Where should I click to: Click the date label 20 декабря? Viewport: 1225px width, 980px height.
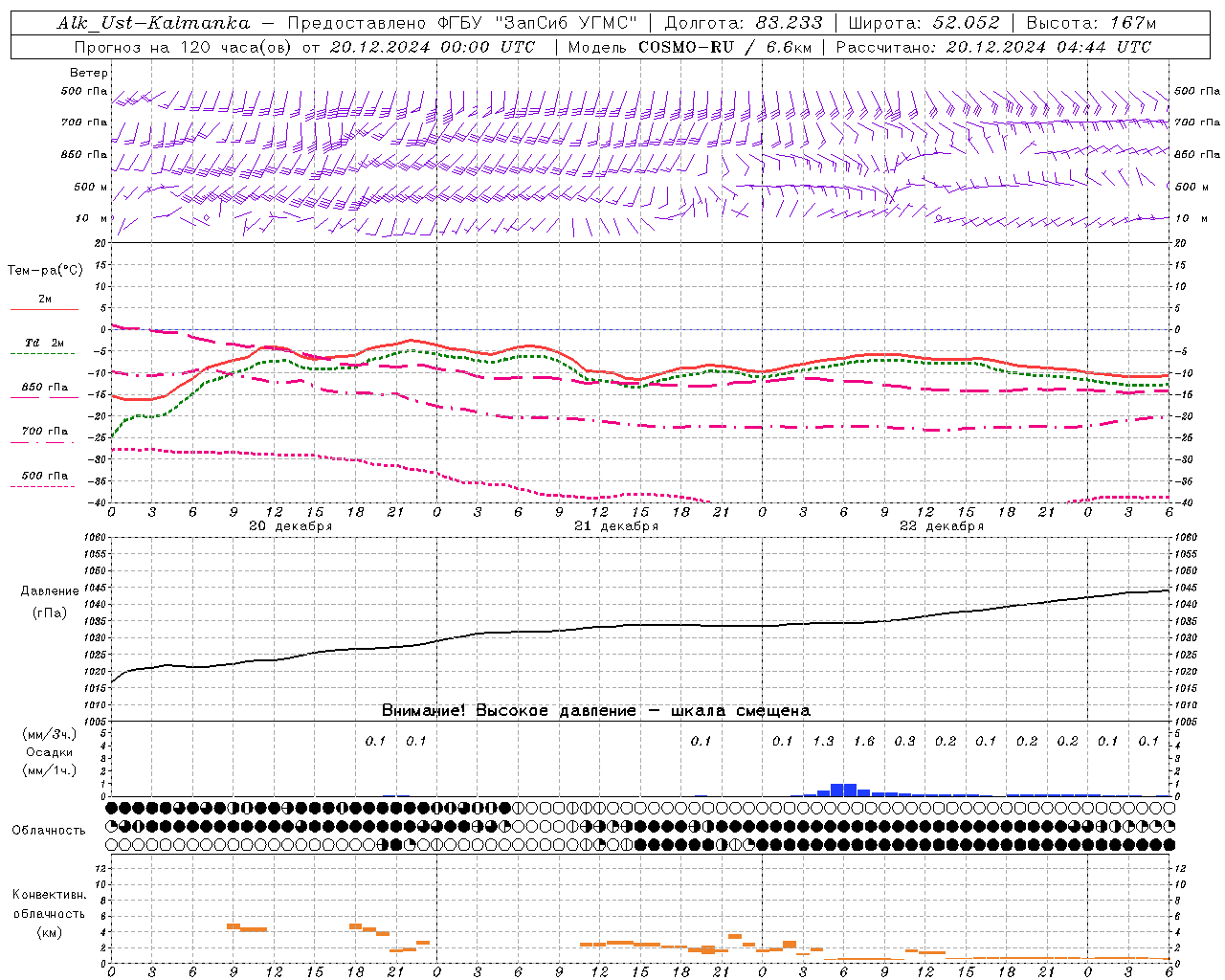coord(291,526)
